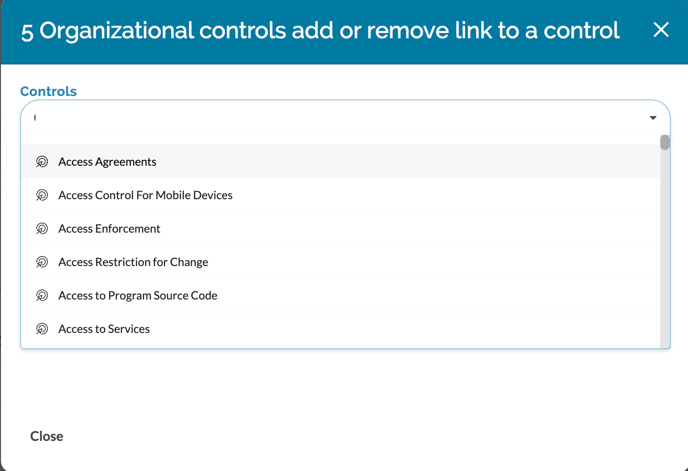The width and height of the screenshot is (688, 471).
Task: Choose Access to Program Source Code label
Action: (x=137, y=296)
